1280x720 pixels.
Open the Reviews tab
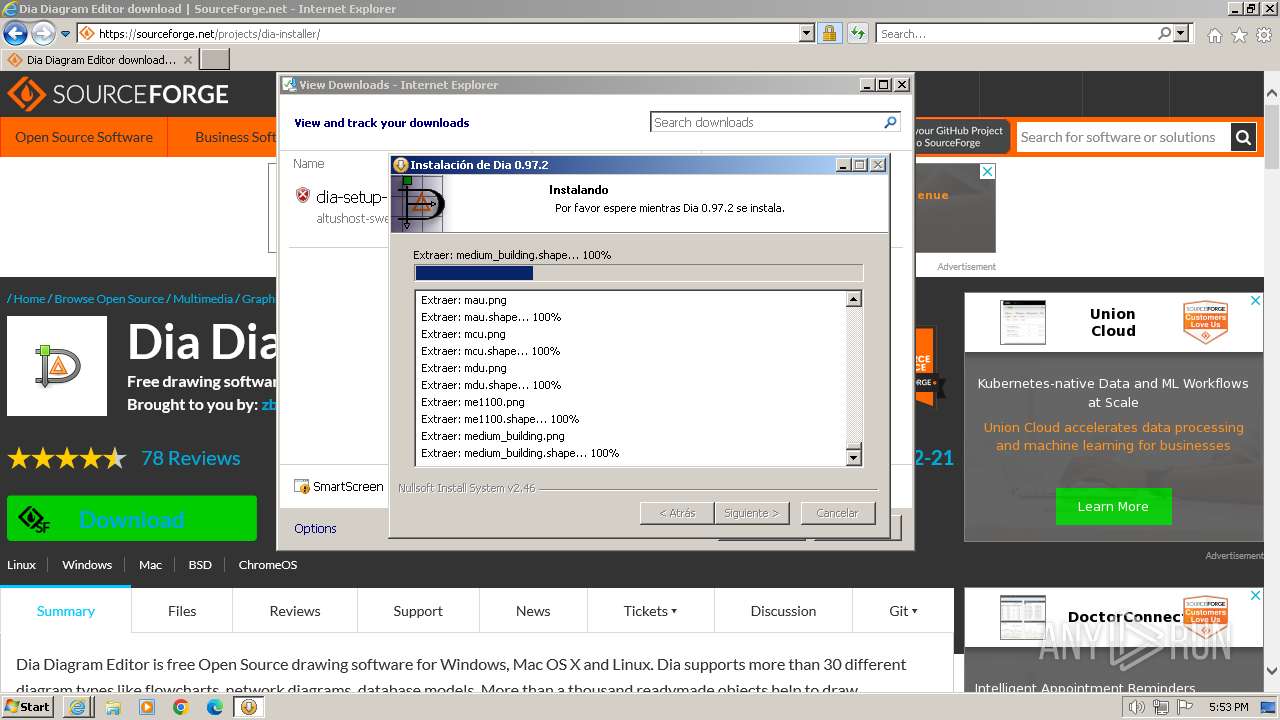coord(295,611)
